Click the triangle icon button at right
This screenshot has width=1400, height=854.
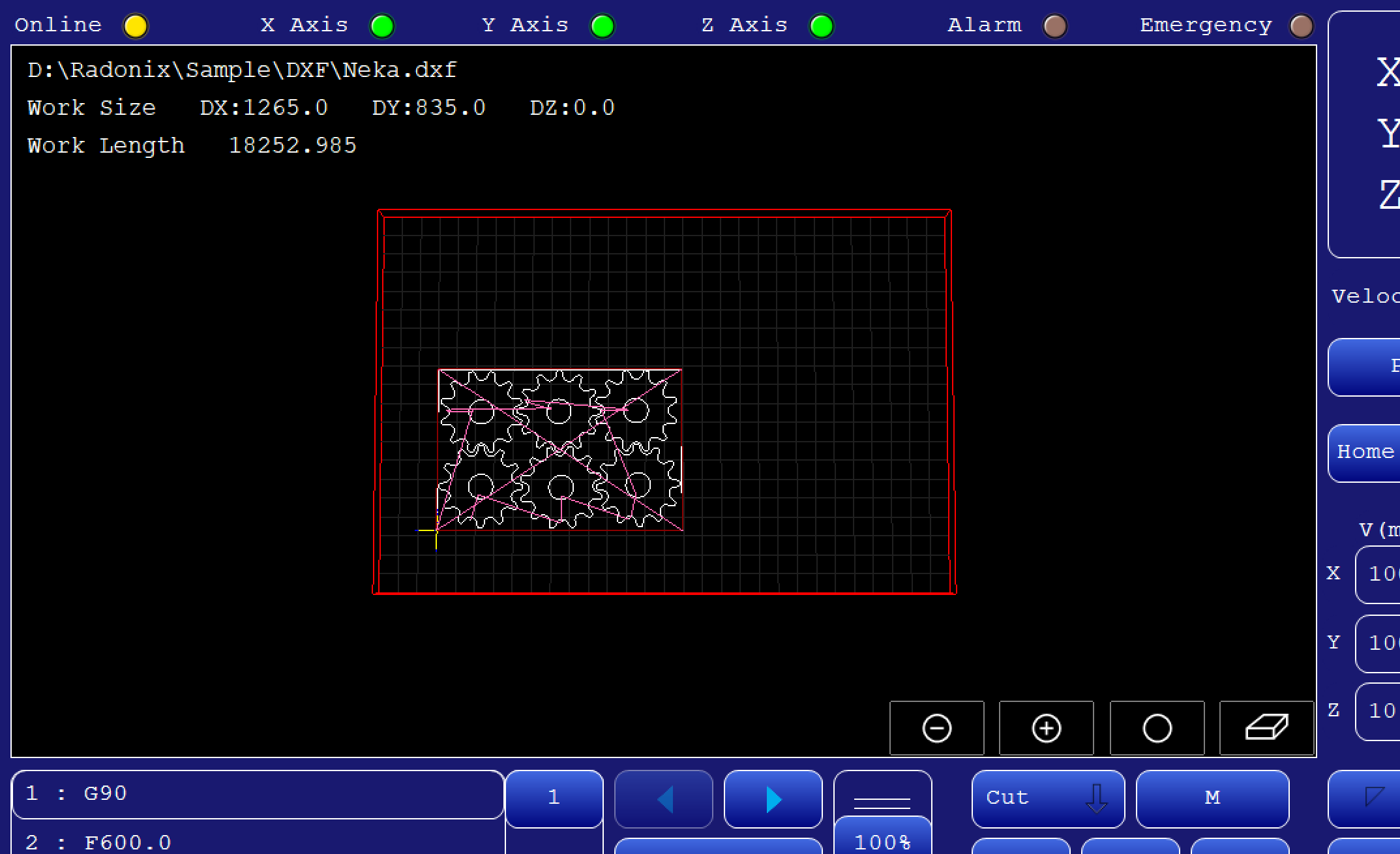1373,797
